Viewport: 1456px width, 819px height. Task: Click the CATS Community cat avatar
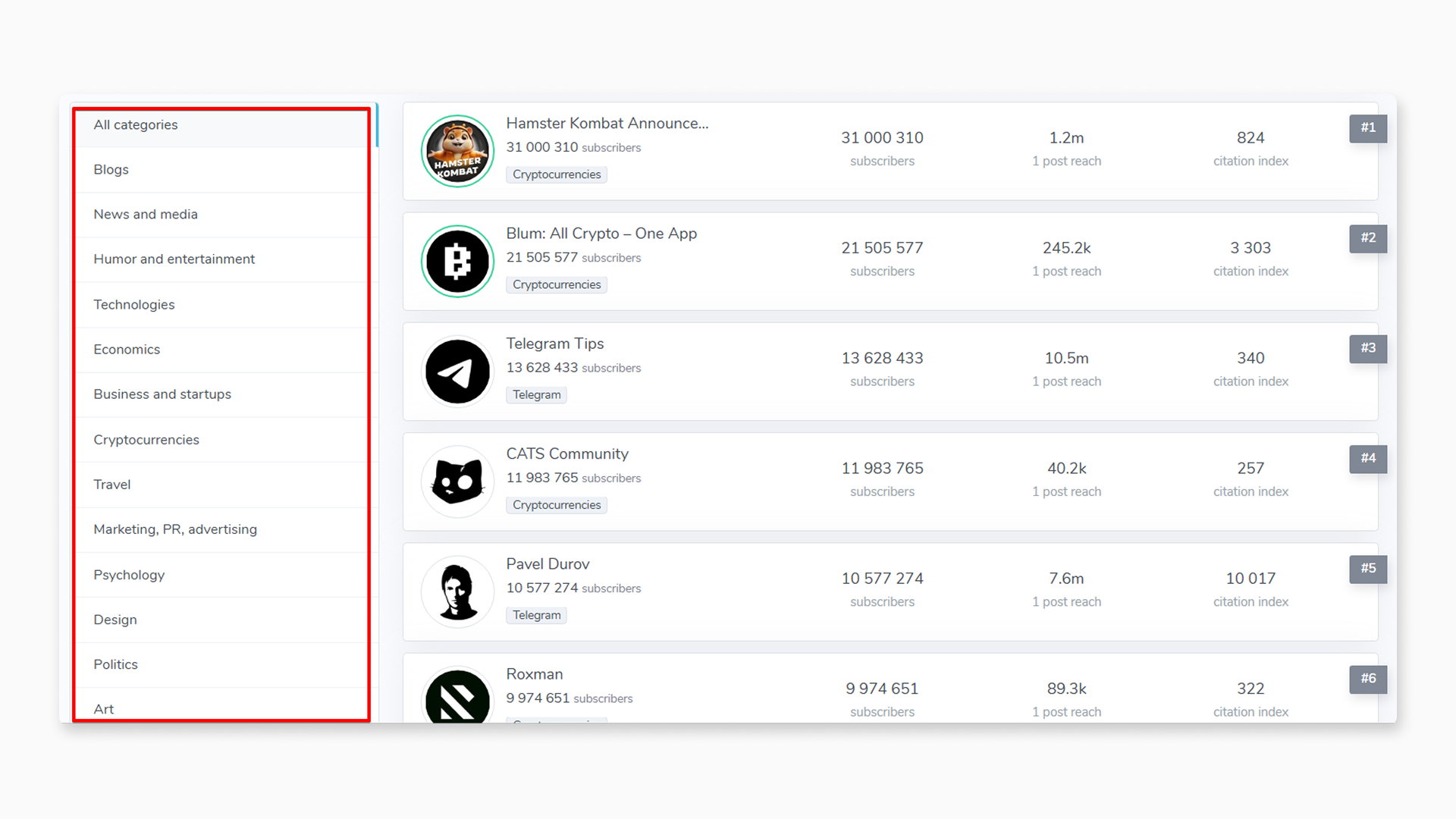pyautogui.click(x=457, y=482)
